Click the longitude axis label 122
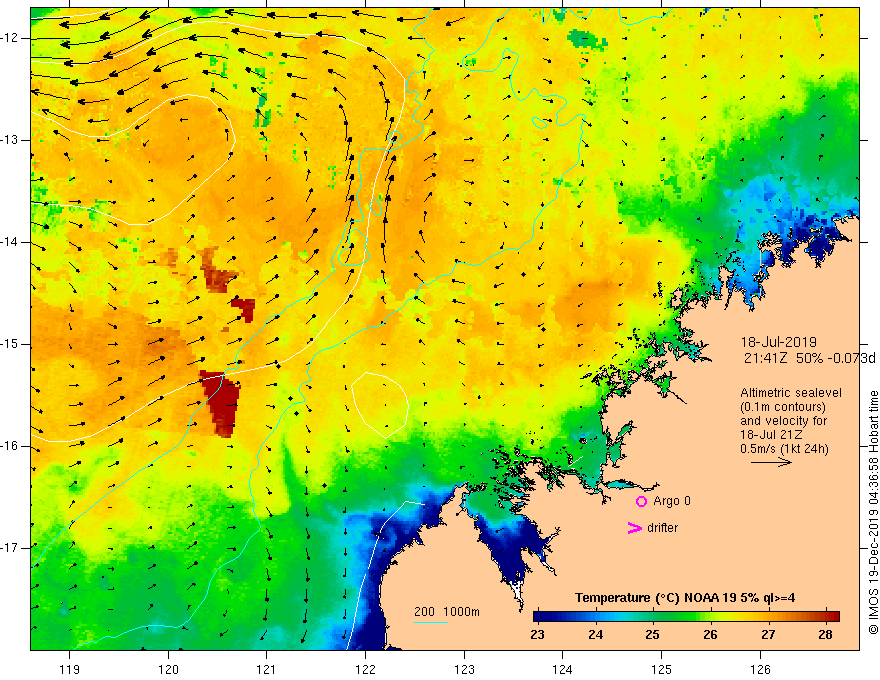880x680 pixels. [x=365, y=669]
